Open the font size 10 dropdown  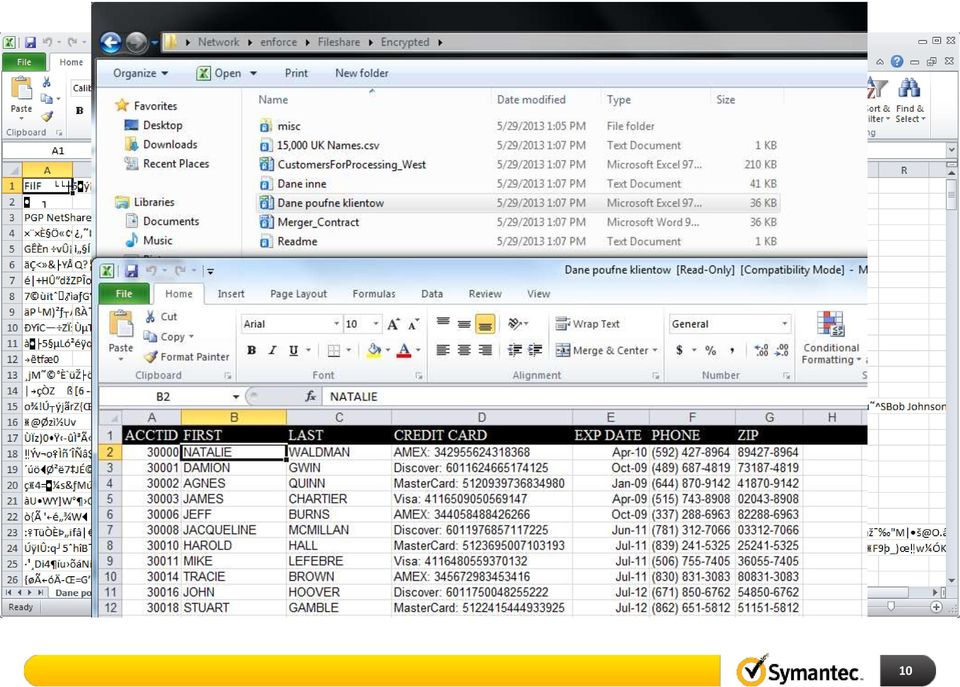[376, 324]
